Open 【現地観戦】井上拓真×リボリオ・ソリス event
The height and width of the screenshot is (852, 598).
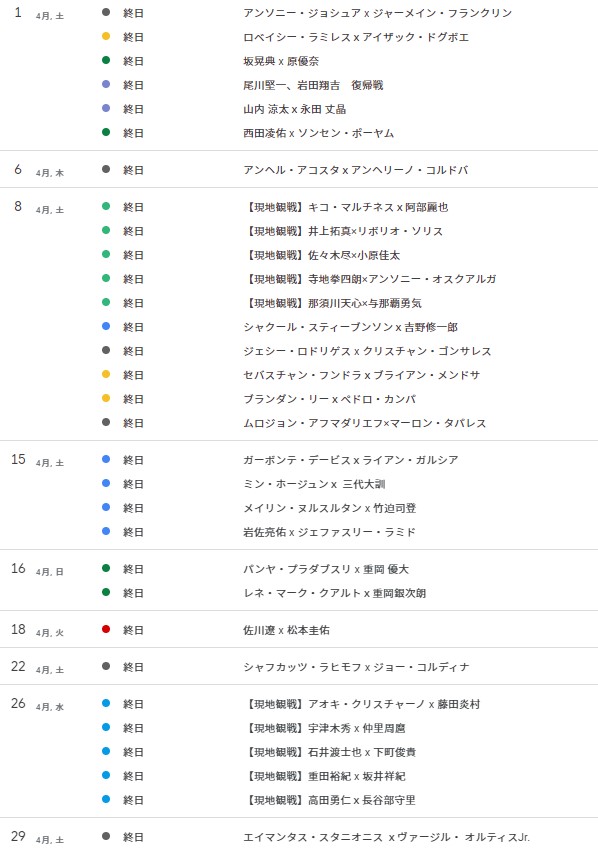pyautogui.click(x=343, y=231)
